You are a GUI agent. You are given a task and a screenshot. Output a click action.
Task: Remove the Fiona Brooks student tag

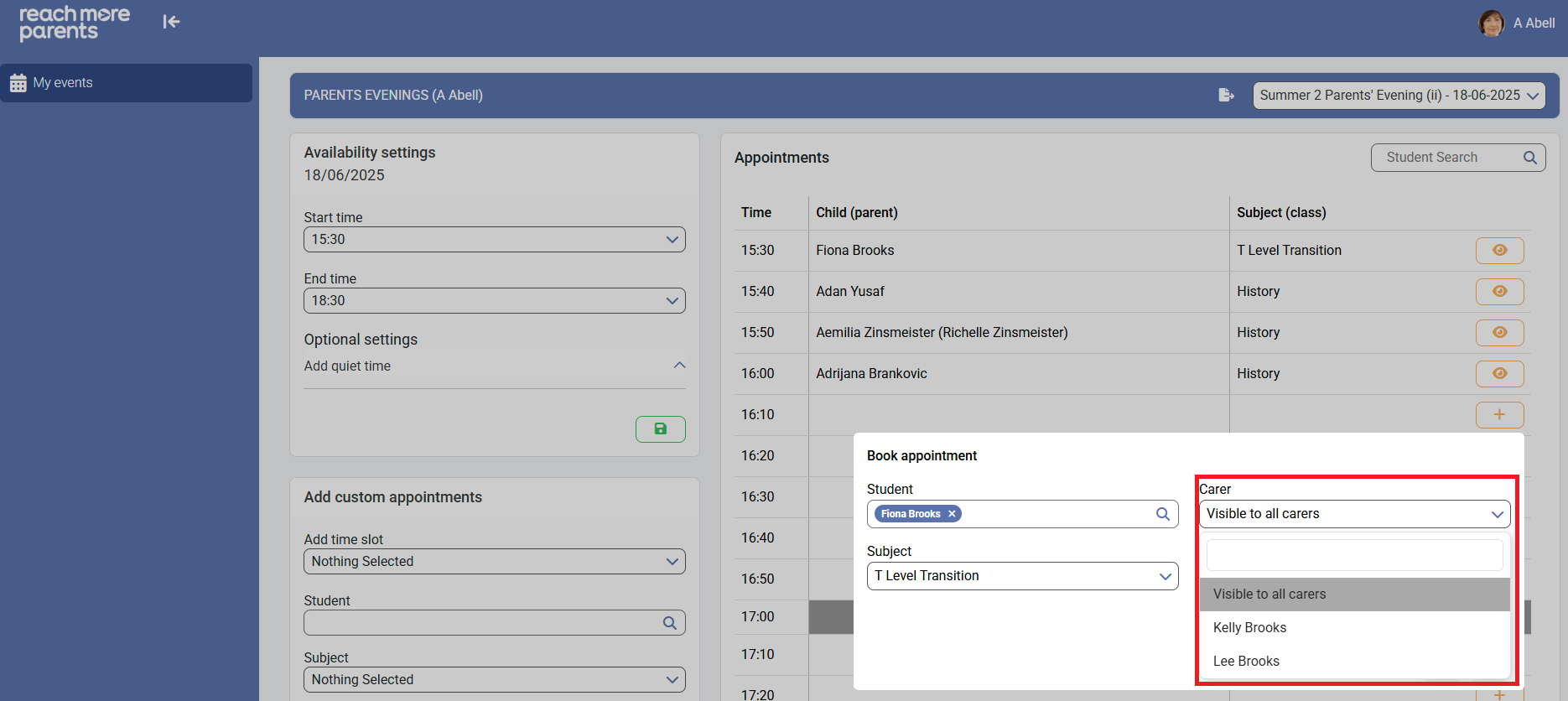coord(952,514)
